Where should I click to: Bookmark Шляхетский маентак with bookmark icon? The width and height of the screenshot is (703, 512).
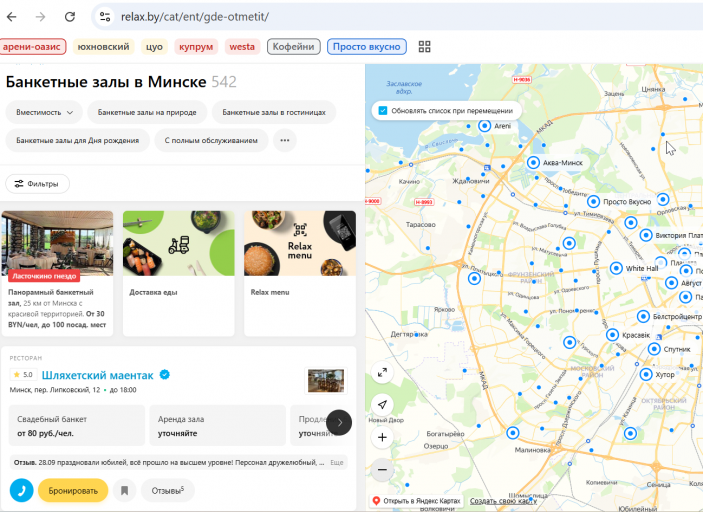125,490
